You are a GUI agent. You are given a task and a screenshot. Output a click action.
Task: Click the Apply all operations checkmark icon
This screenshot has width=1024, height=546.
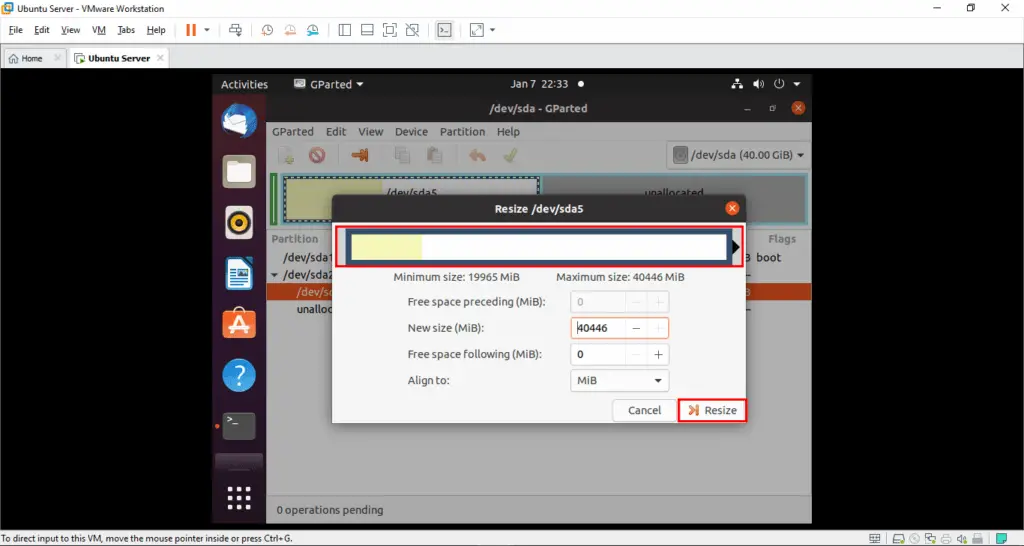511,155
